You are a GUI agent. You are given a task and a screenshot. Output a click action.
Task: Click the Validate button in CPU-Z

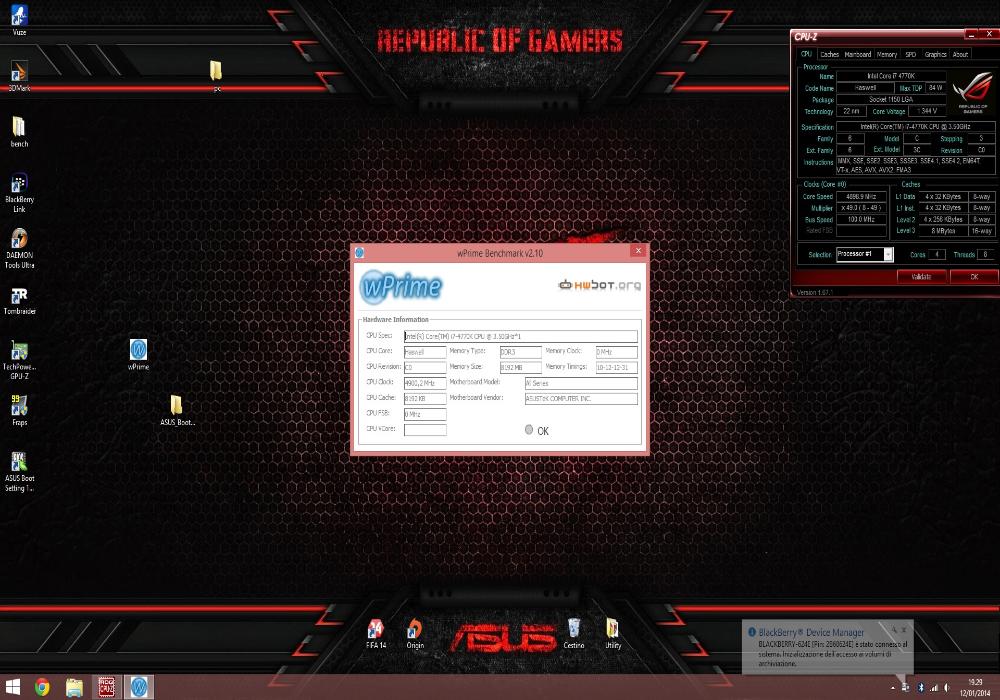[921, 277]
